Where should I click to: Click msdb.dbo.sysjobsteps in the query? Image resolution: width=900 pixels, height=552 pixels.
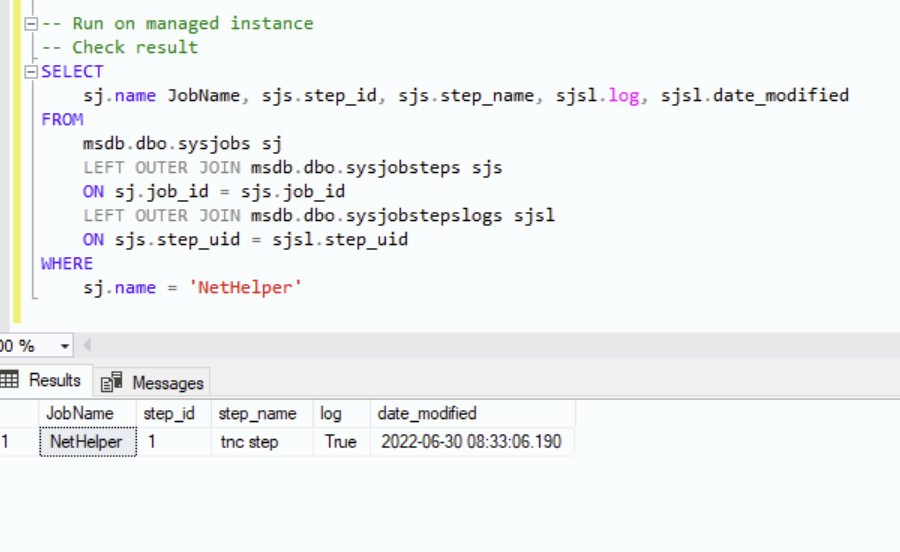point(355,168)
